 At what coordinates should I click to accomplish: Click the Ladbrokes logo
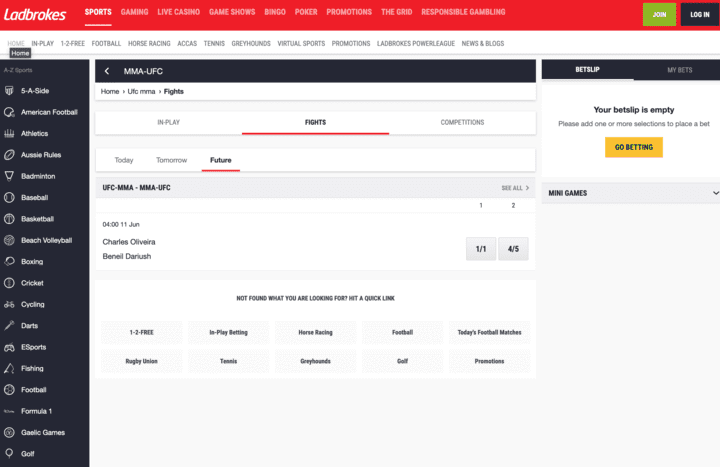pos(35,15)
